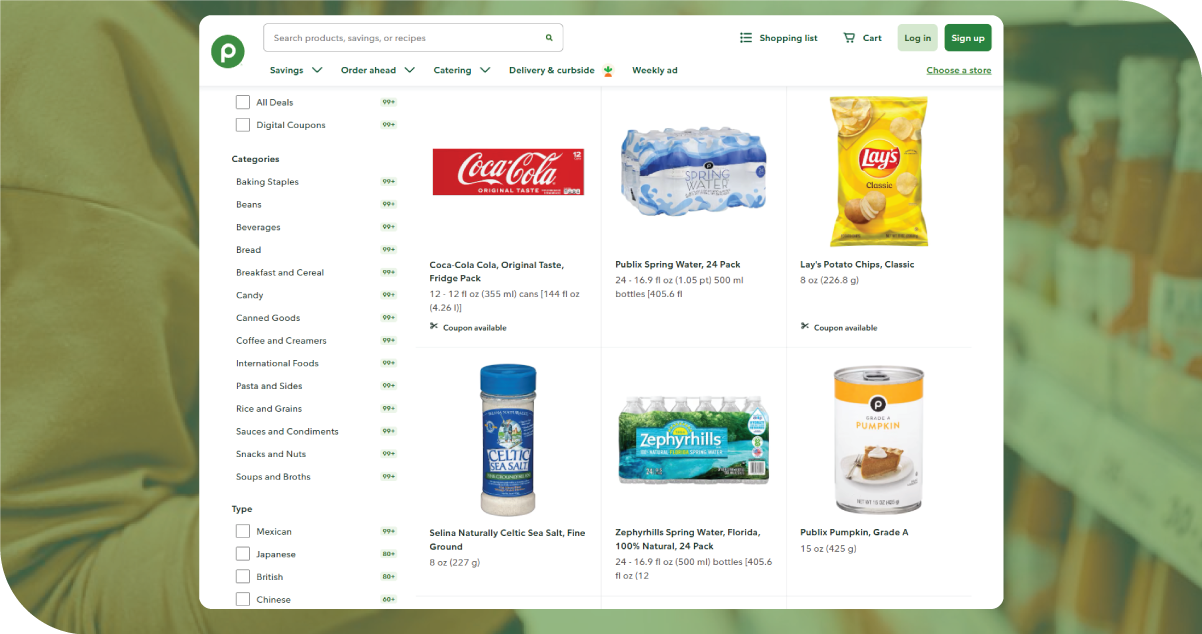The width and height of the screenshot is (1202, 634).
Task: Open the Cart icon
Action: [x=849, y=38]
